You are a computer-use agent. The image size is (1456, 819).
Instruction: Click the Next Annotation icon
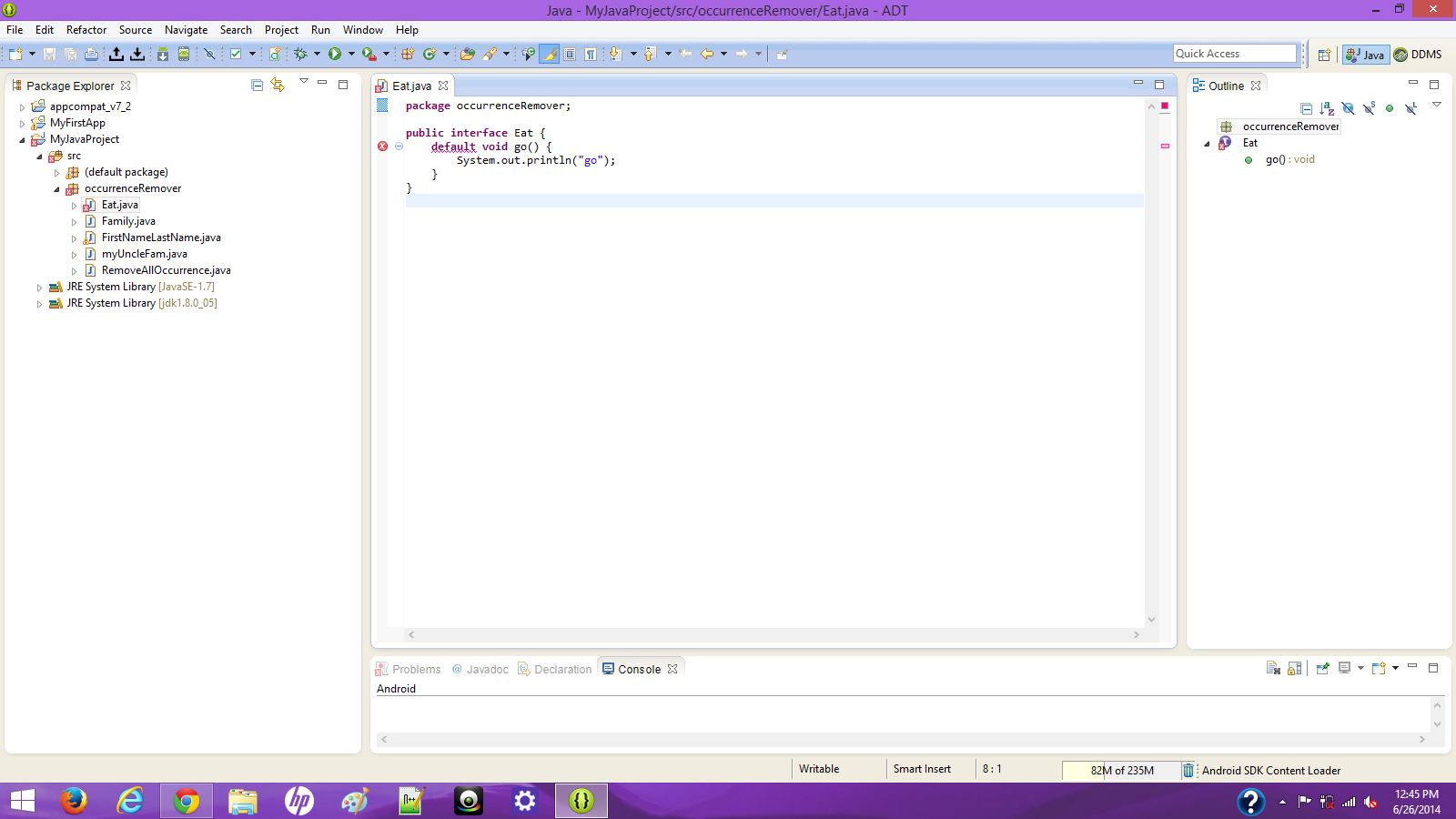pos(615,54)
